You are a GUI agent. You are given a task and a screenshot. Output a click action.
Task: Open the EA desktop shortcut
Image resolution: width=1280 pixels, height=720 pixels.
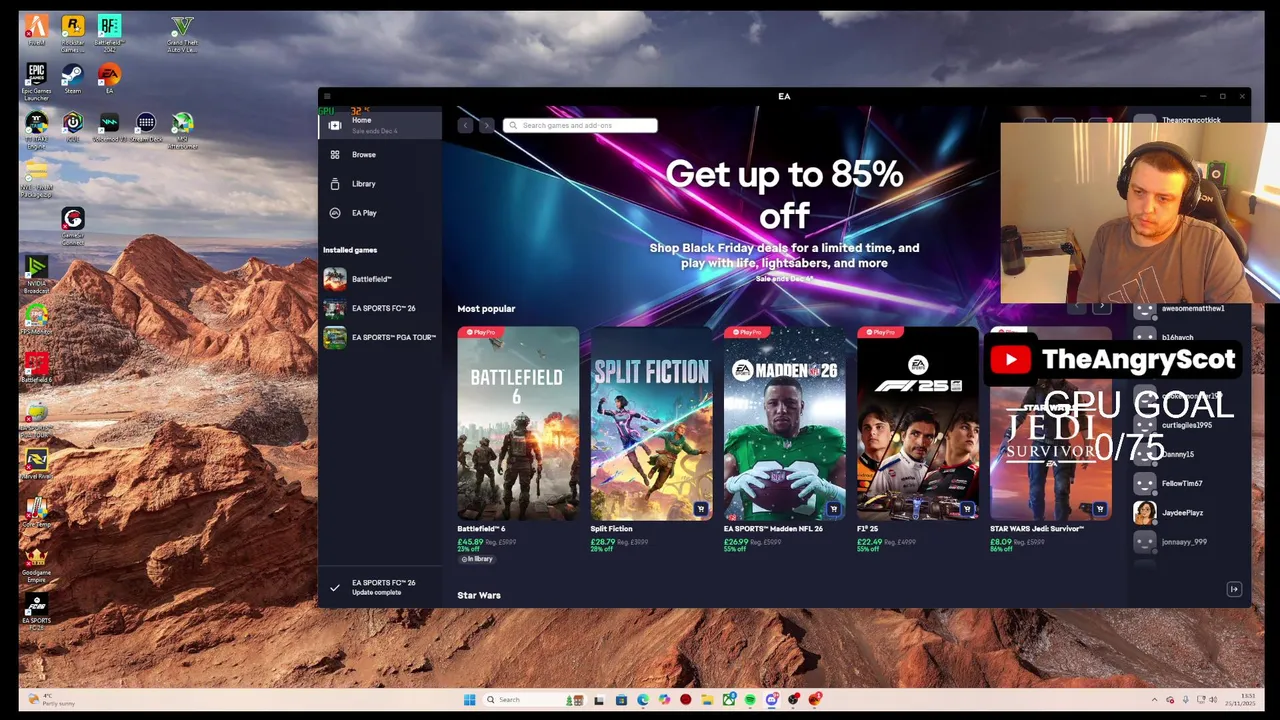[109, 79]
